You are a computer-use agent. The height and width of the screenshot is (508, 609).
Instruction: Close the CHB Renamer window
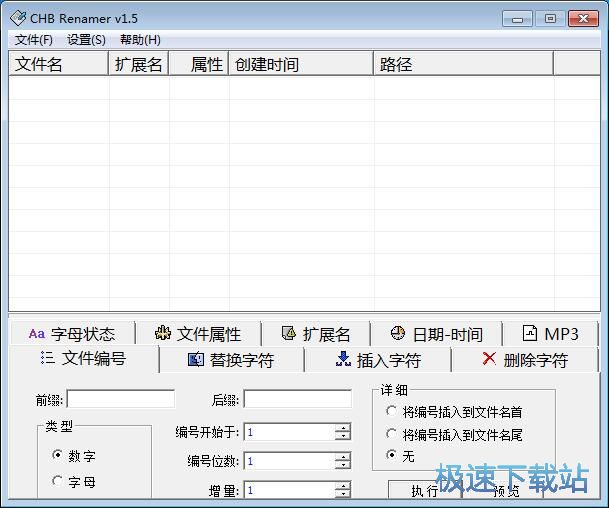[583, 19]
